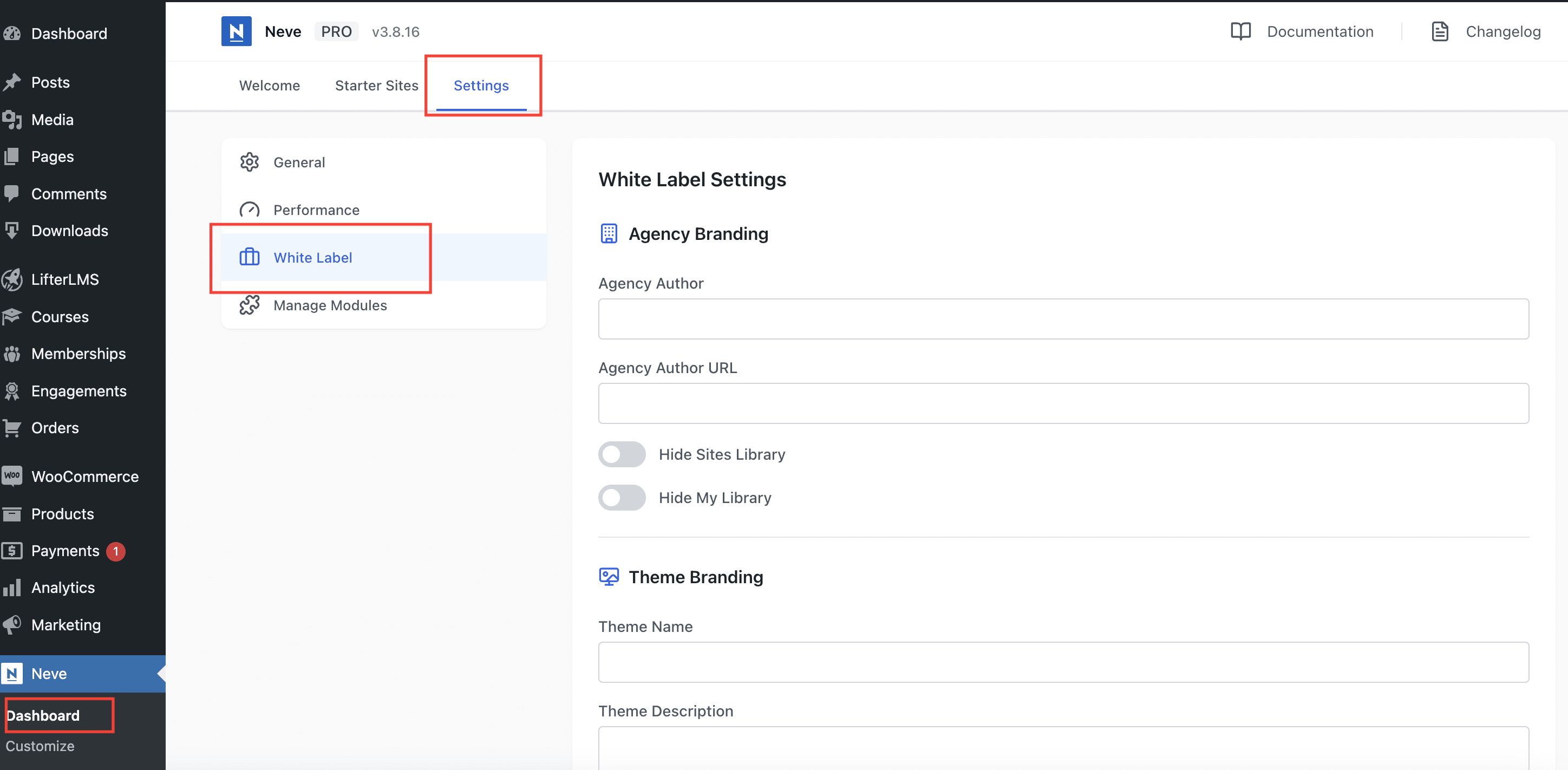The width and height of the screenshot is (1568, 770).
Task: Select the Settings tab
Action: coord(481,85)
